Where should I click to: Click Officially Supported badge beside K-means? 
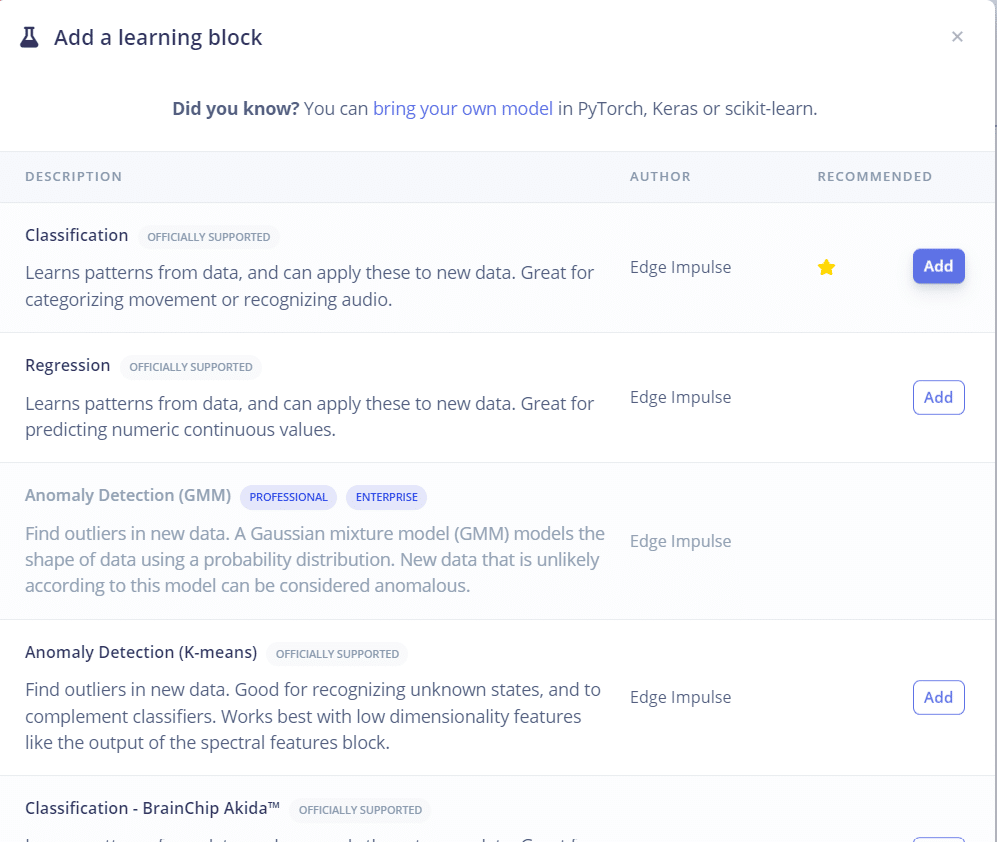point(337,654)
